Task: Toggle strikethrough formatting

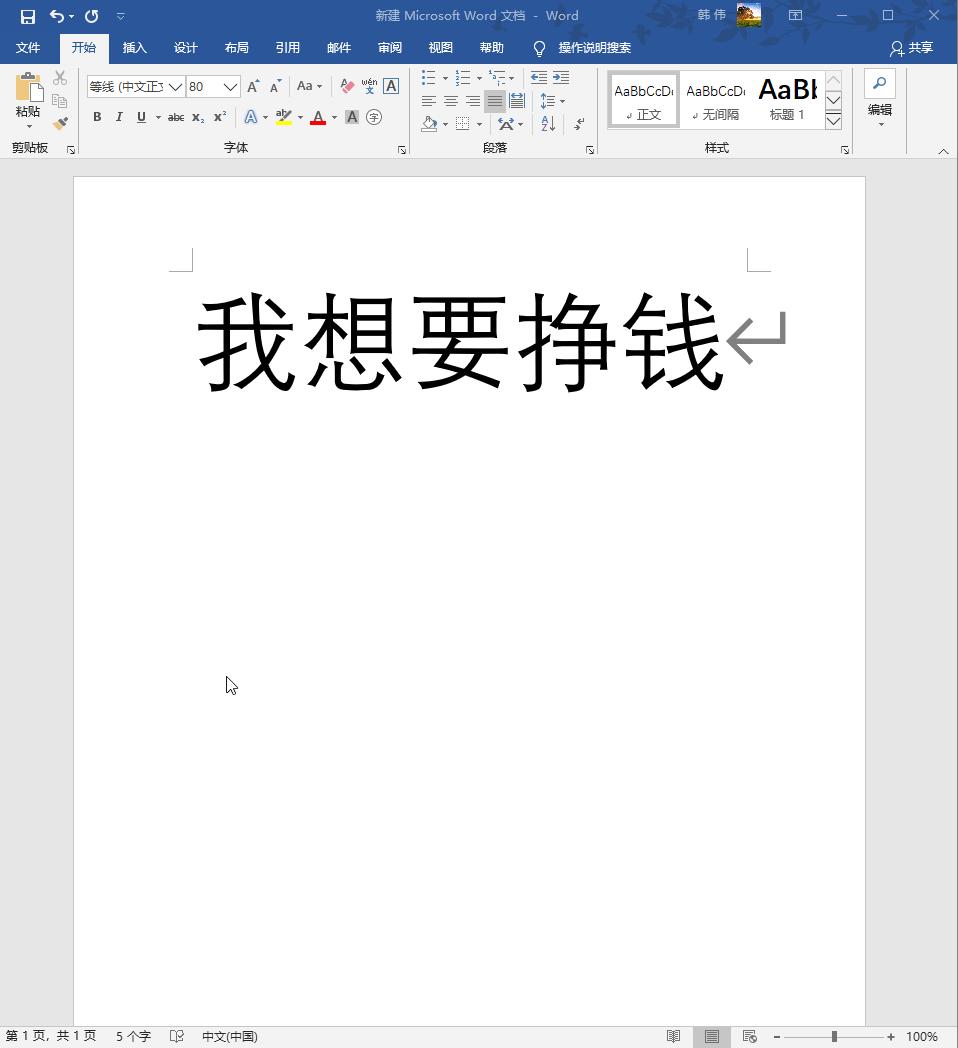Action: tap(175, 117)
